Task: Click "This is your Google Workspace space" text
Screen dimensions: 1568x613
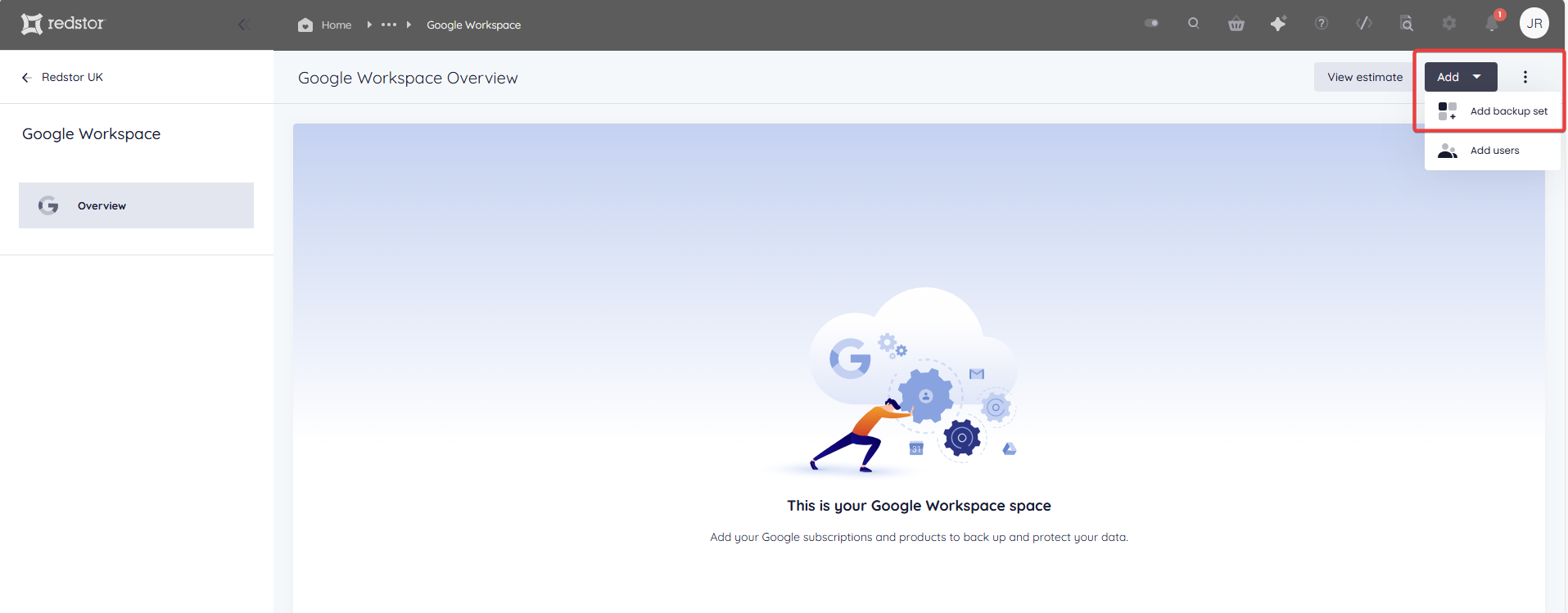Action: coord(919,506)
